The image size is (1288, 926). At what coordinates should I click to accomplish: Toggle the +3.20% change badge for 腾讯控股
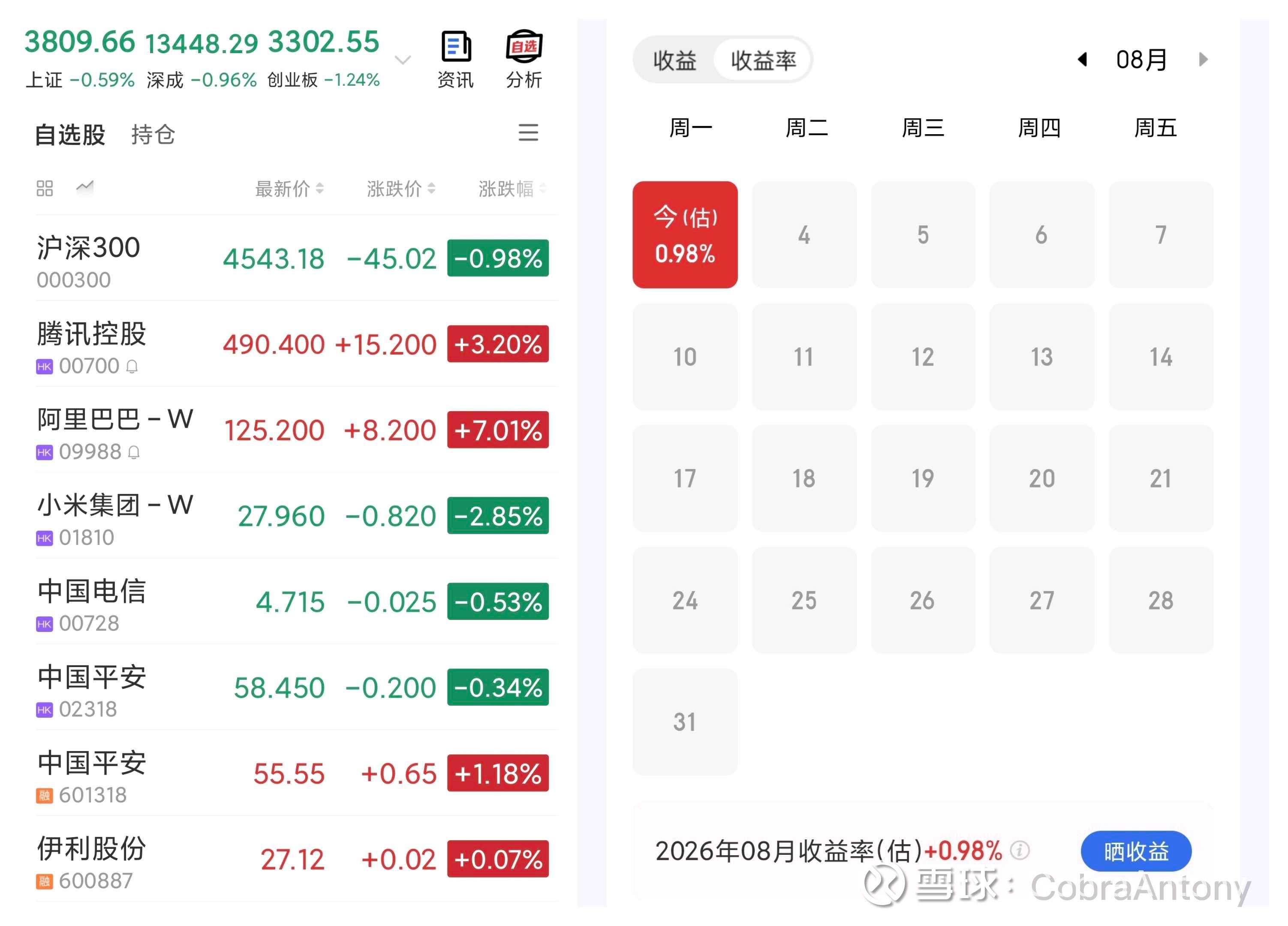(498, 344)
